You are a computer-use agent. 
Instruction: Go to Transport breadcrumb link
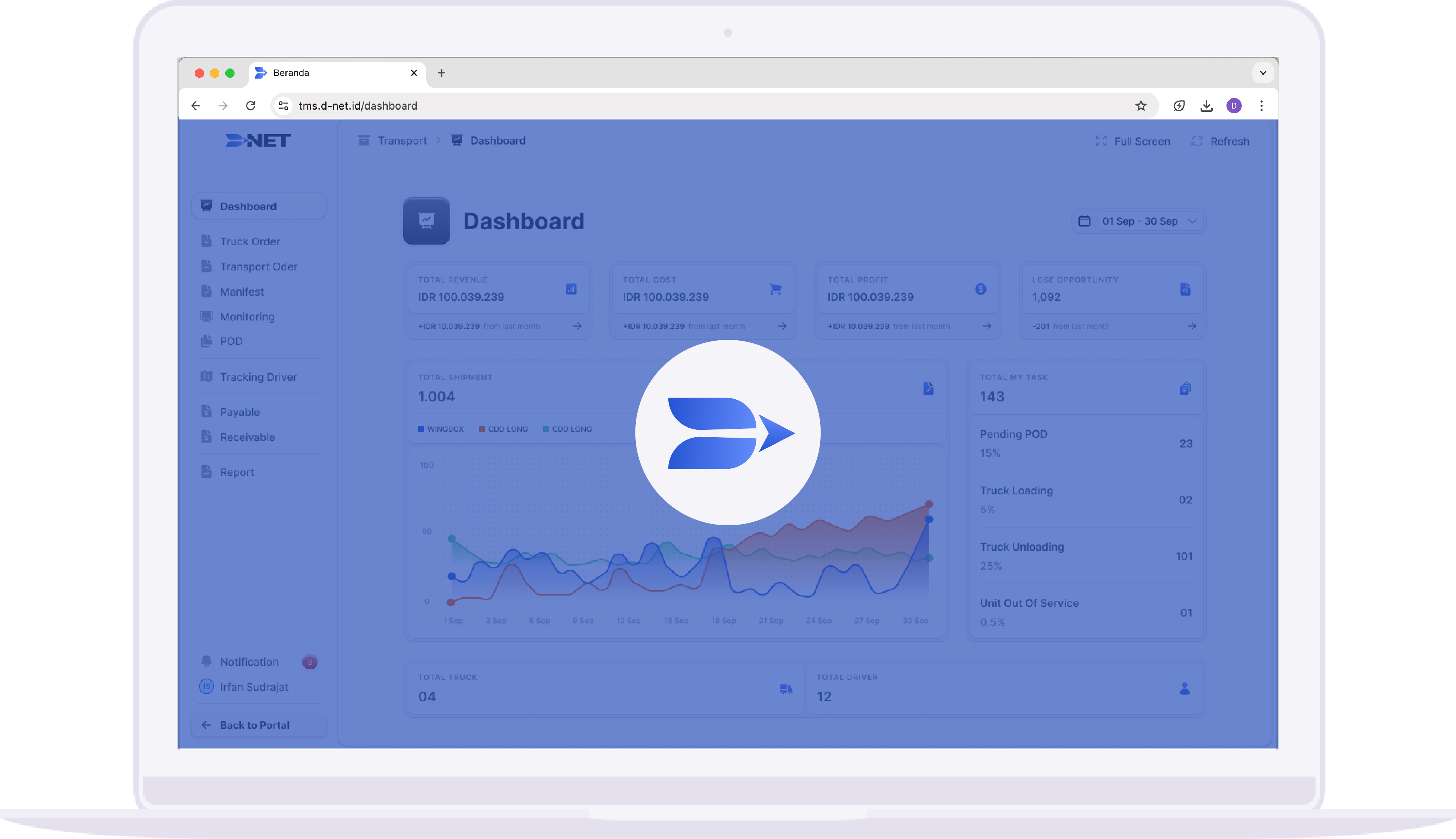coord(402,141)
